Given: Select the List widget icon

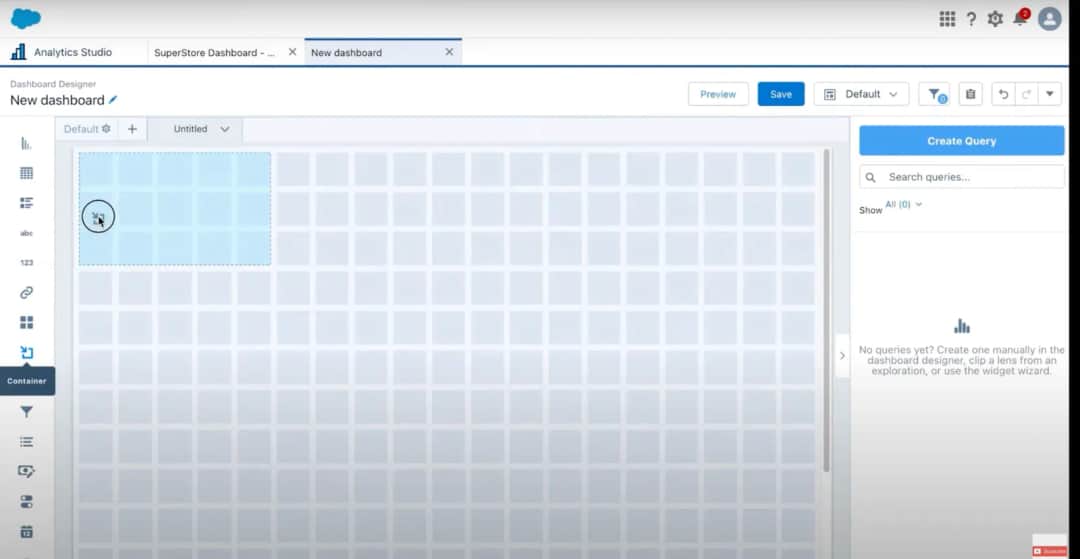Looking at the screenshot, I should pyautogui.click(x=26, y=203).
